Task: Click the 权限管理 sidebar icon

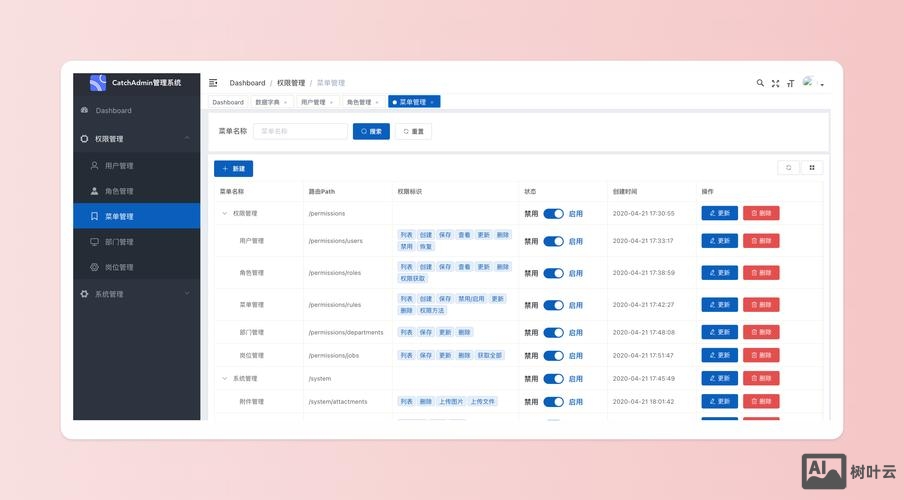Action: [x=84, y=139]
